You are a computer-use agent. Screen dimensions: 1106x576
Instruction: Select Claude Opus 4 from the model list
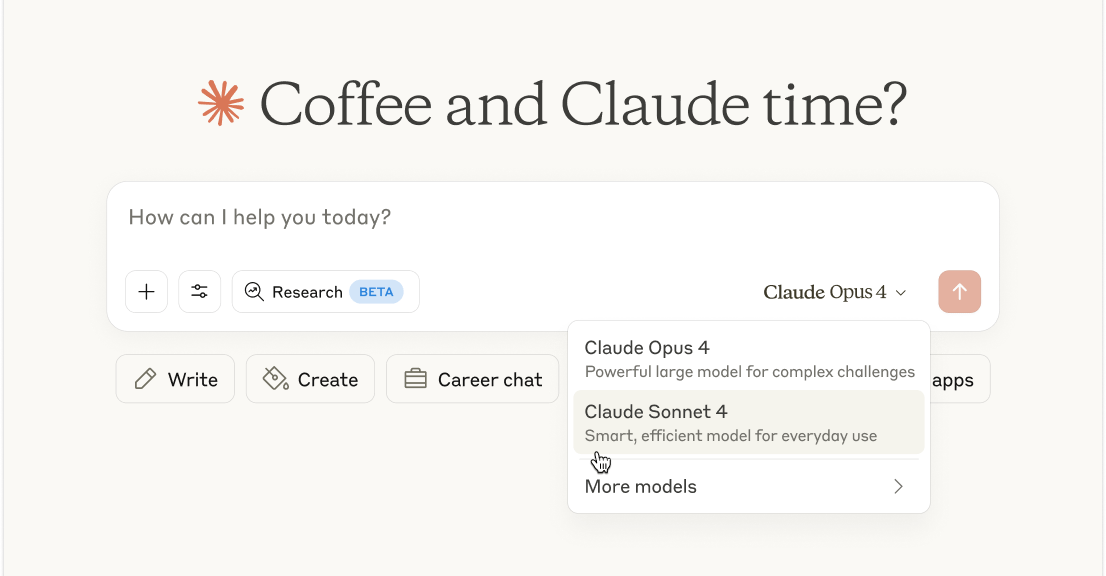(748, 358)
